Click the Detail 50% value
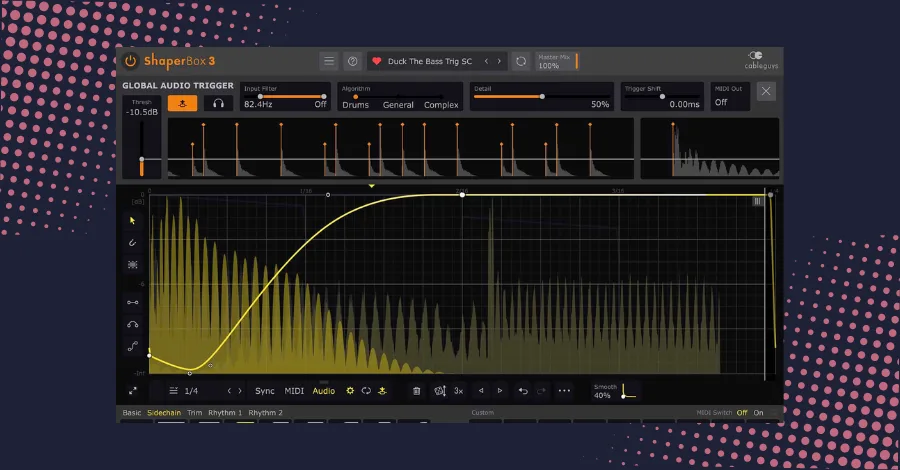Image resolution: width=900 pixels, height=470 pixels. pos(600,104)
